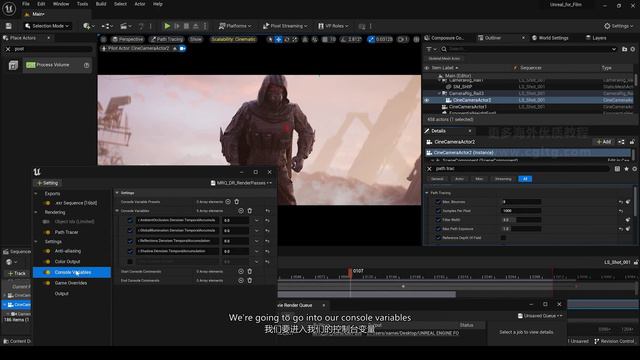
Task: Switch to the Composure Compositing tab
Action: [x=444, y=38]
